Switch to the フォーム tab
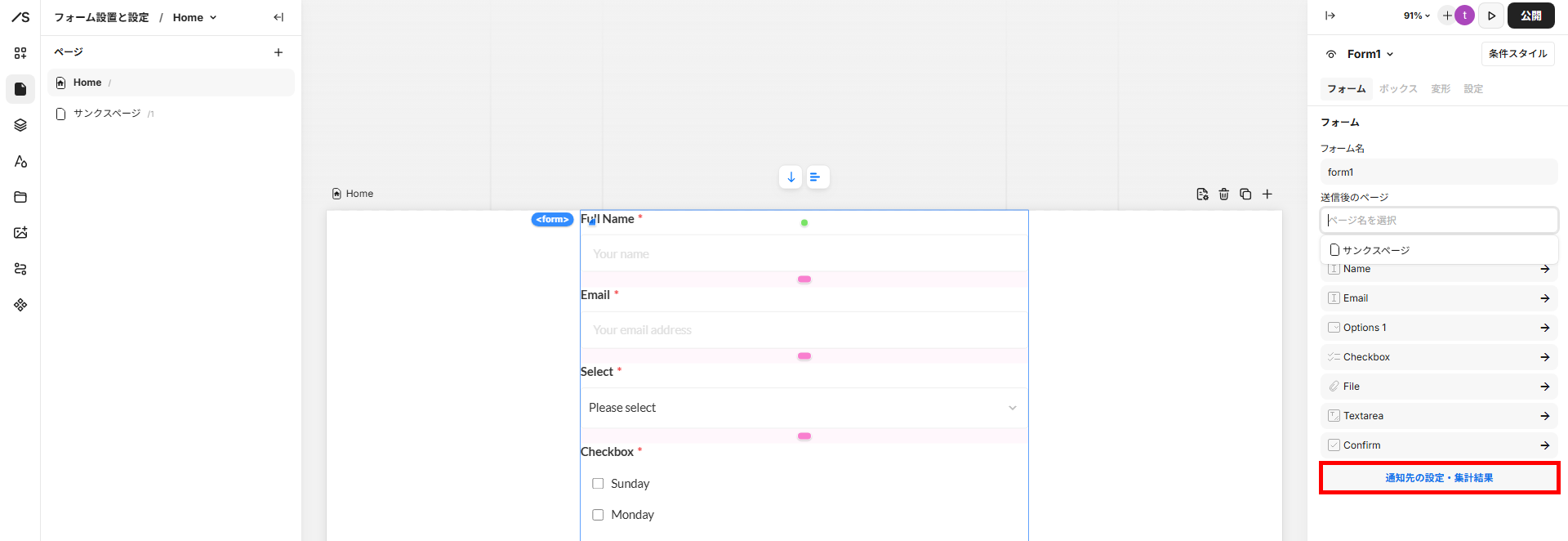Viewport: 1568px width, 541px height. point(1346,89)
